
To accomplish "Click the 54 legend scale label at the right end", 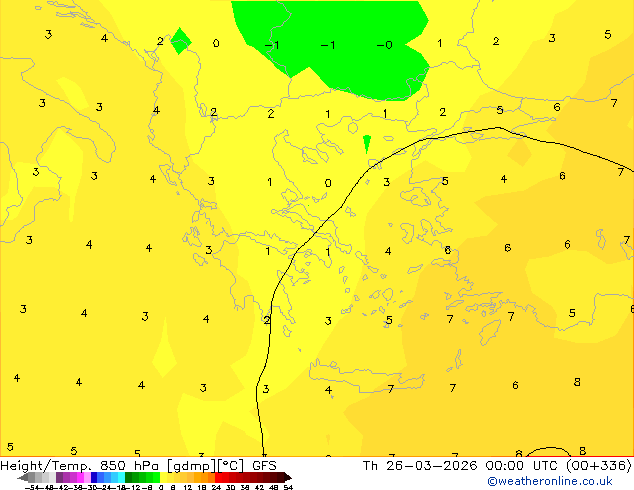I will click(288, 488).
